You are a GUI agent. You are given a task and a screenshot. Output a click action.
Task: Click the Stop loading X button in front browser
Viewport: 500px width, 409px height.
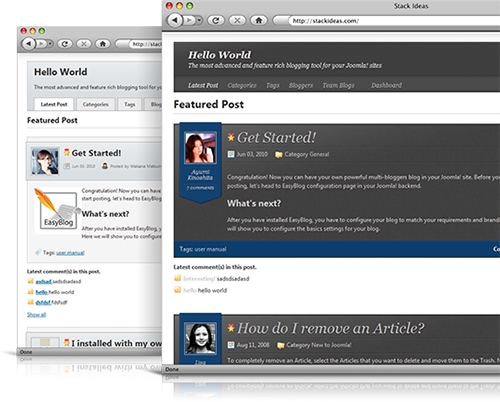tap(237, 21)
